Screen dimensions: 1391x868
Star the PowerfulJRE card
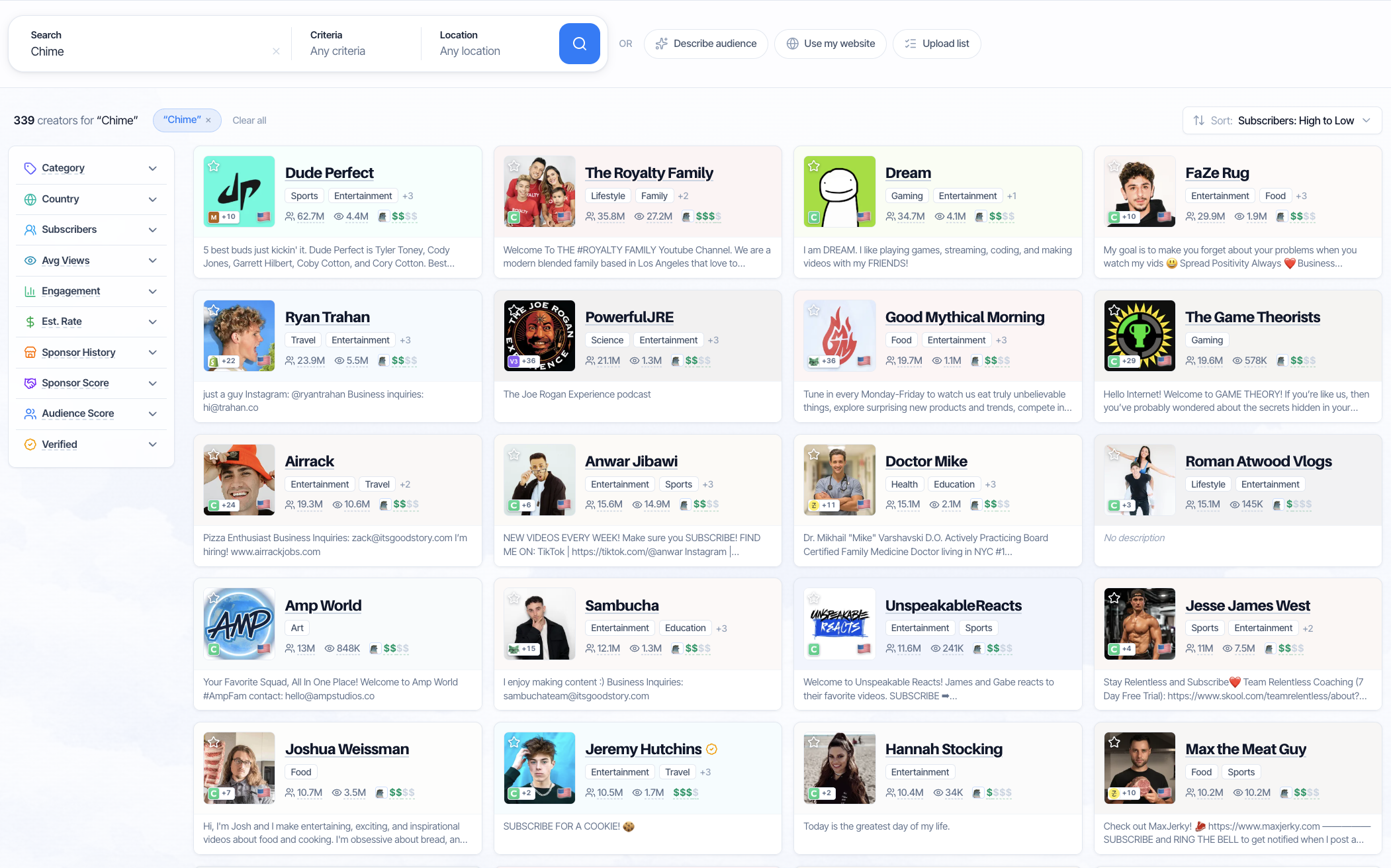click(x=514, y=310)
